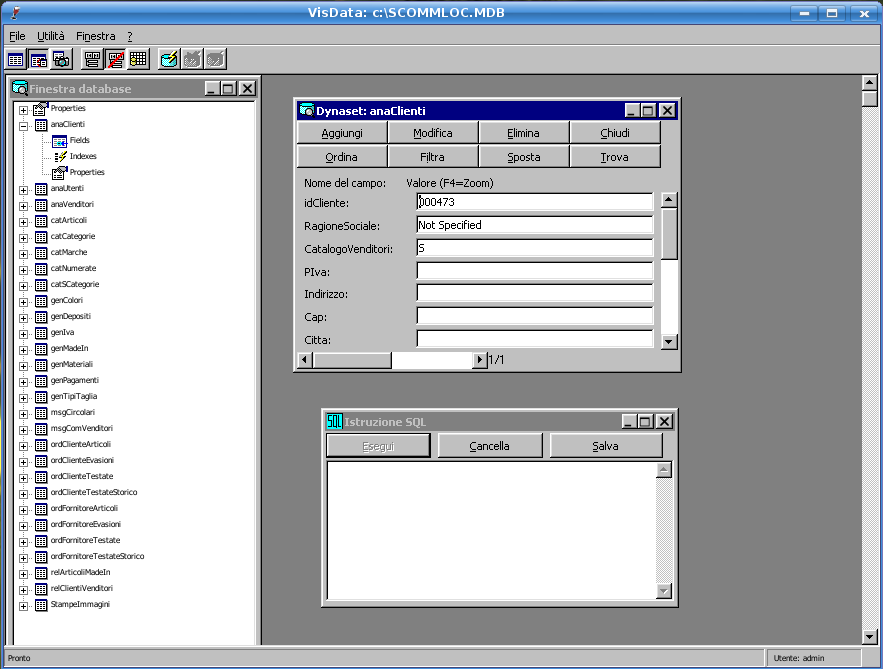The image size is (883, 669).
Task: Click Cancella in Istruzione SQL window
Action: click(x=489, y=446)
